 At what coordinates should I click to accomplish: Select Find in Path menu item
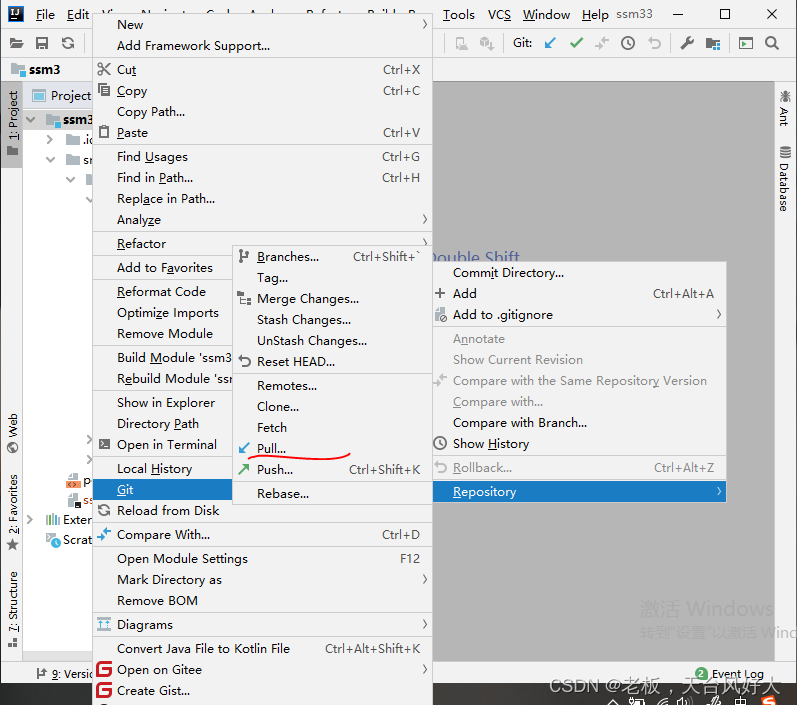pyautogui.click(x=262, y=178)
